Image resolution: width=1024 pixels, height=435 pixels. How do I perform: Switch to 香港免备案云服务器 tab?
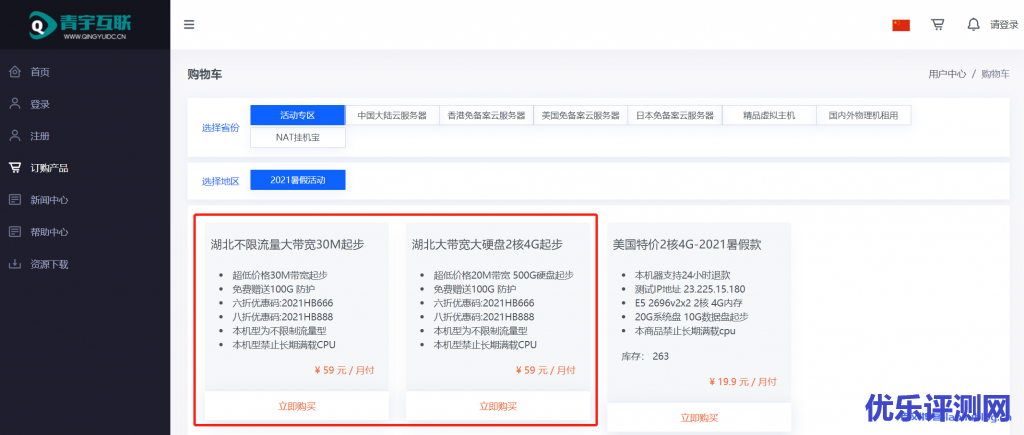(486, 115)
